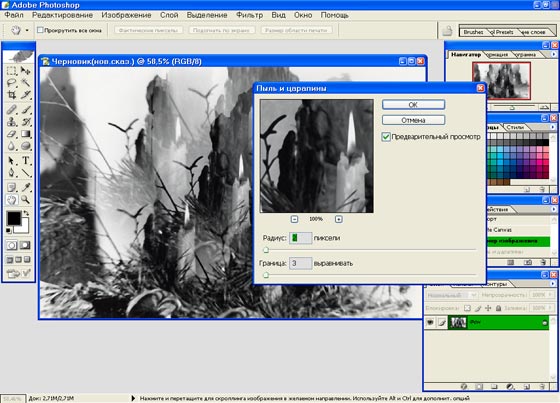
Task: Open the Файл menu
Action: pos(14,15)
